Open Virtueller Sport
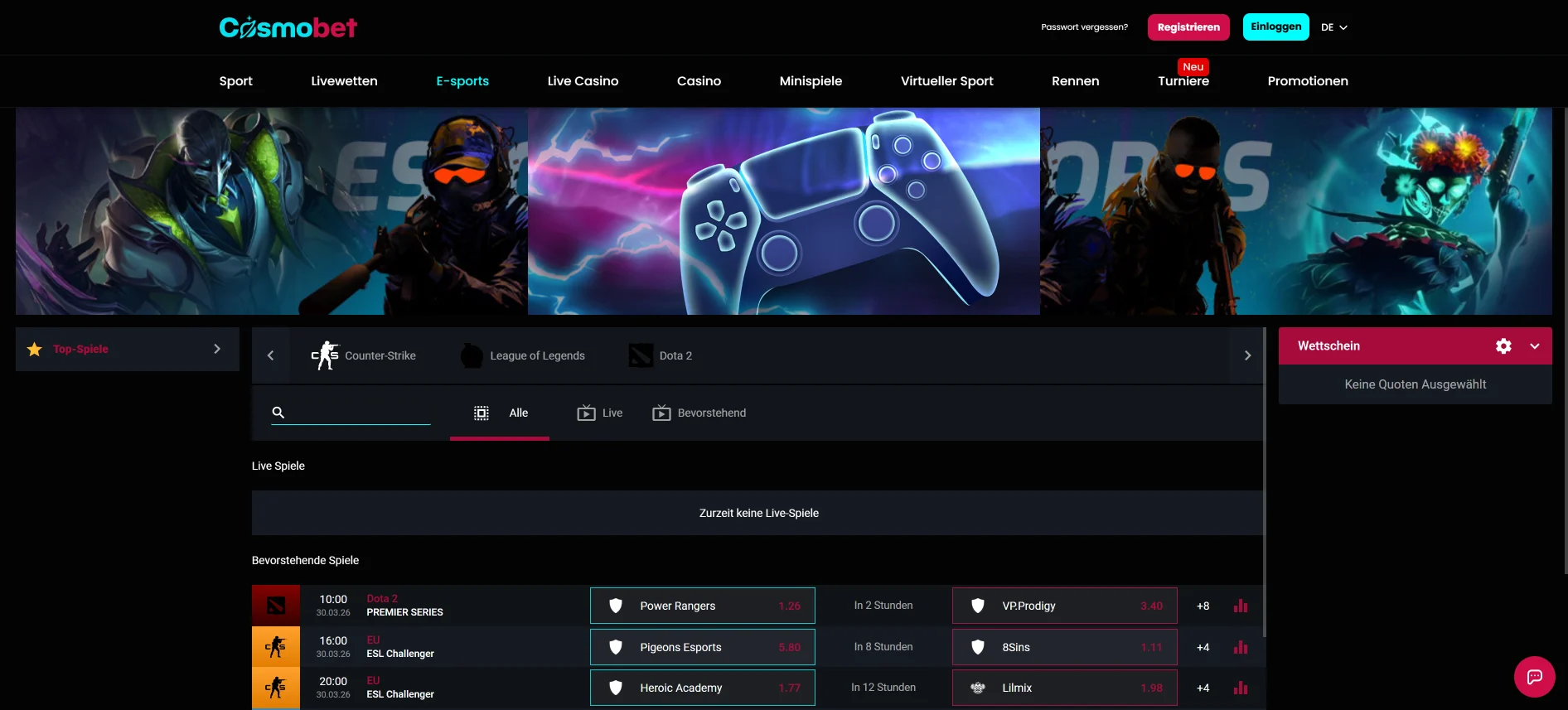This screenshot has width=1568, height=710. (x=946, y=81)
